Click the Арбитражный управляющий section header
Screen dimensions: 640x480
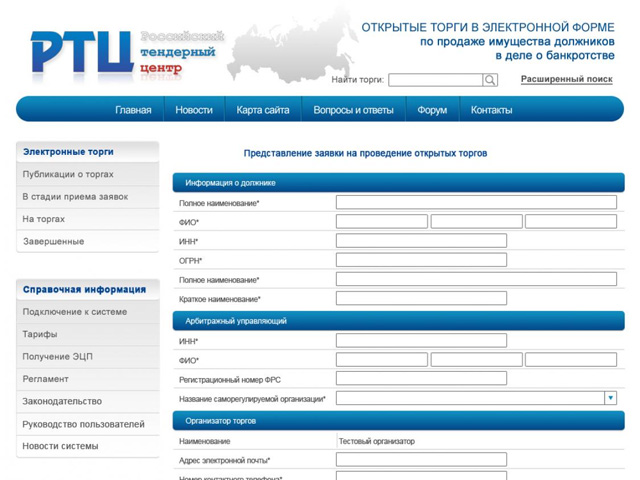coord(398,321)
